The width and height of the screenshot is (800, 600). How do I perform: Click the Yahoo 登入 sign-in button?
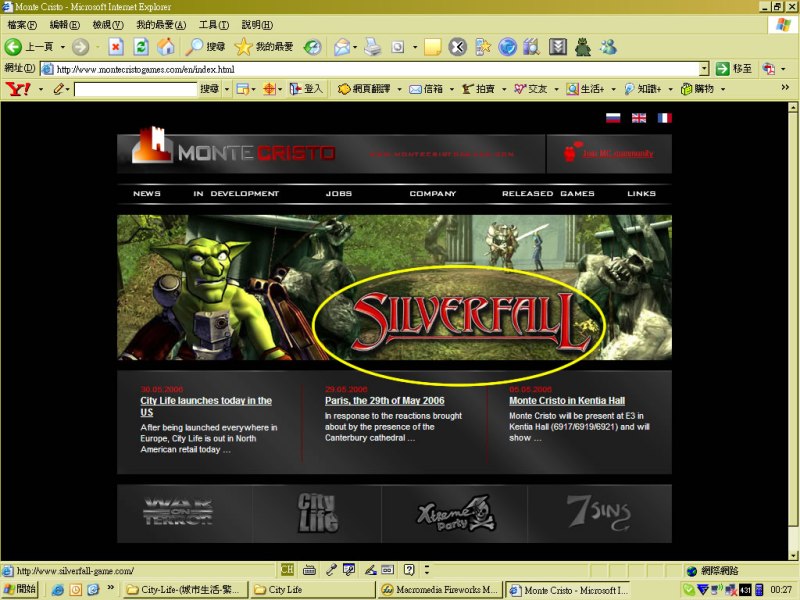coord(306,89)
